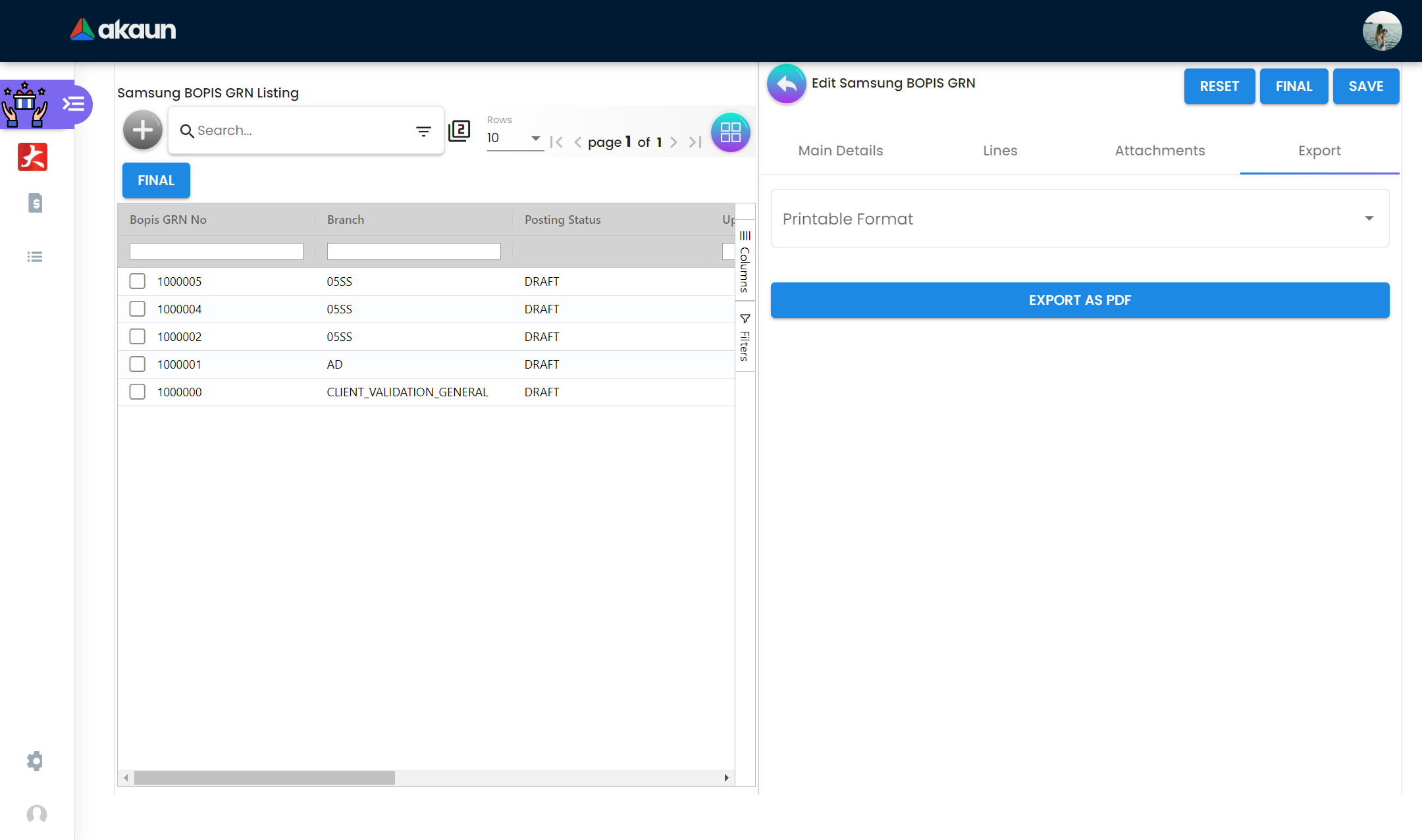Image resolution: width=1422 pixels, height=840 pixels.
Task: Switch to the Lines tab
Action: [999, 151]
